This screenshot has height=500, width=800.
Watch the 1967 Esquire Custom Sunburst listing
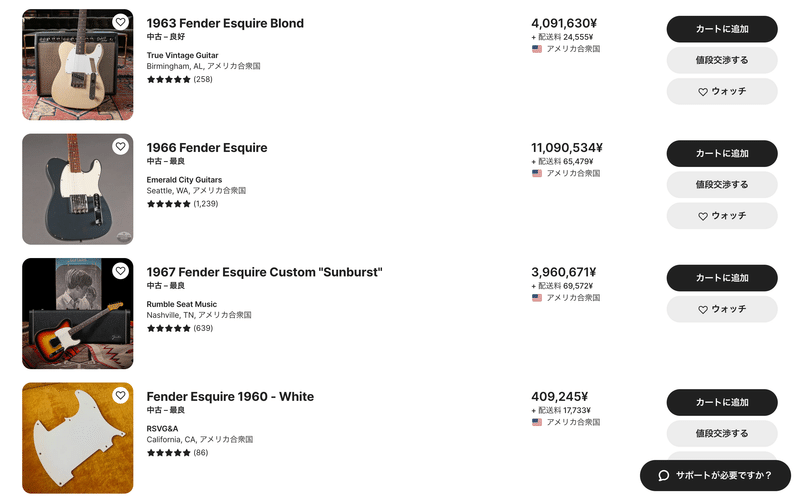722,309
